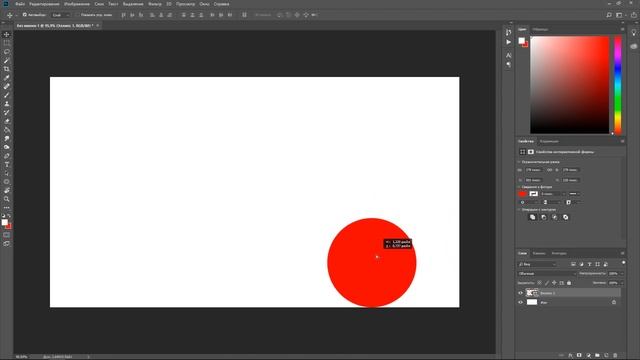The width and height of the screenshot is (640, 360).
Task: Open the Изображение menu
Action: [77, 4]
